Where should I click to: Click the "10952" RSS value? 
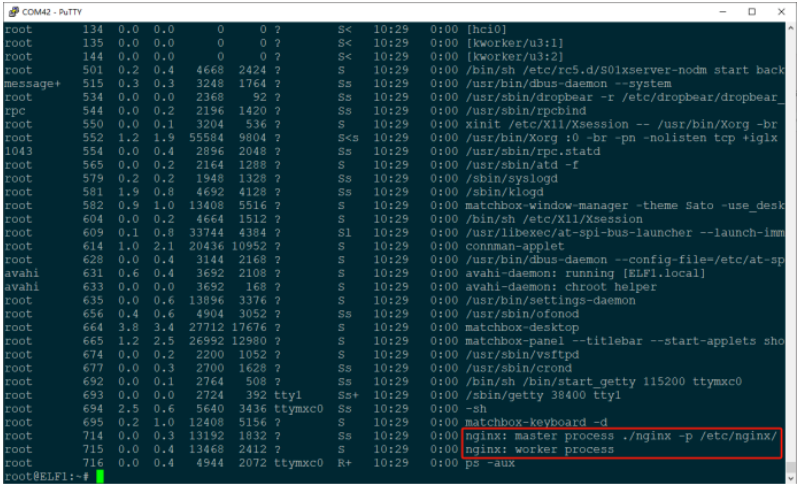249,246
